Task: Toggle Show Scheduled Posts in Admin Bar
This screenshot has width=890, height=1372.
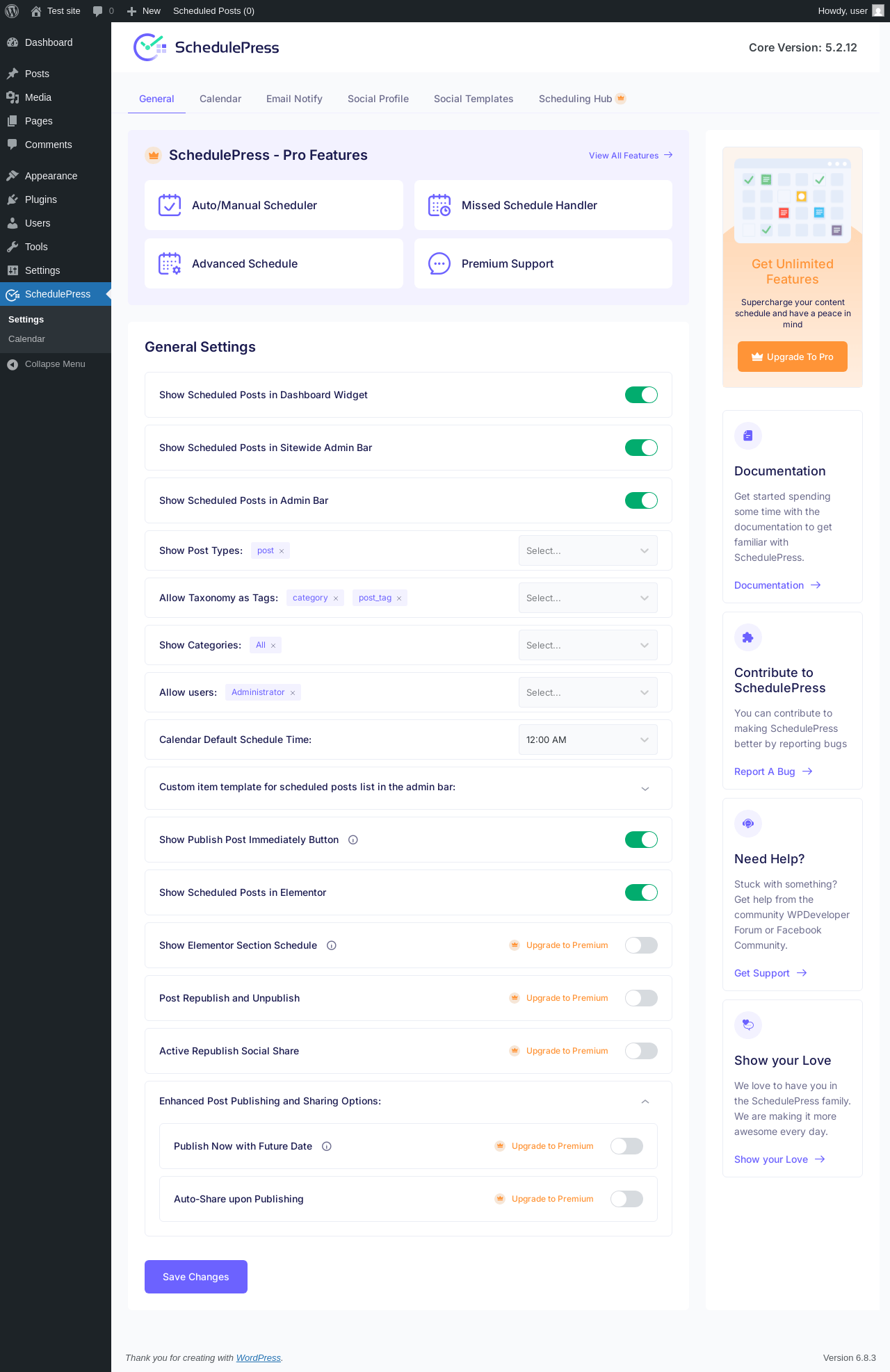Action: click(641, 500)
